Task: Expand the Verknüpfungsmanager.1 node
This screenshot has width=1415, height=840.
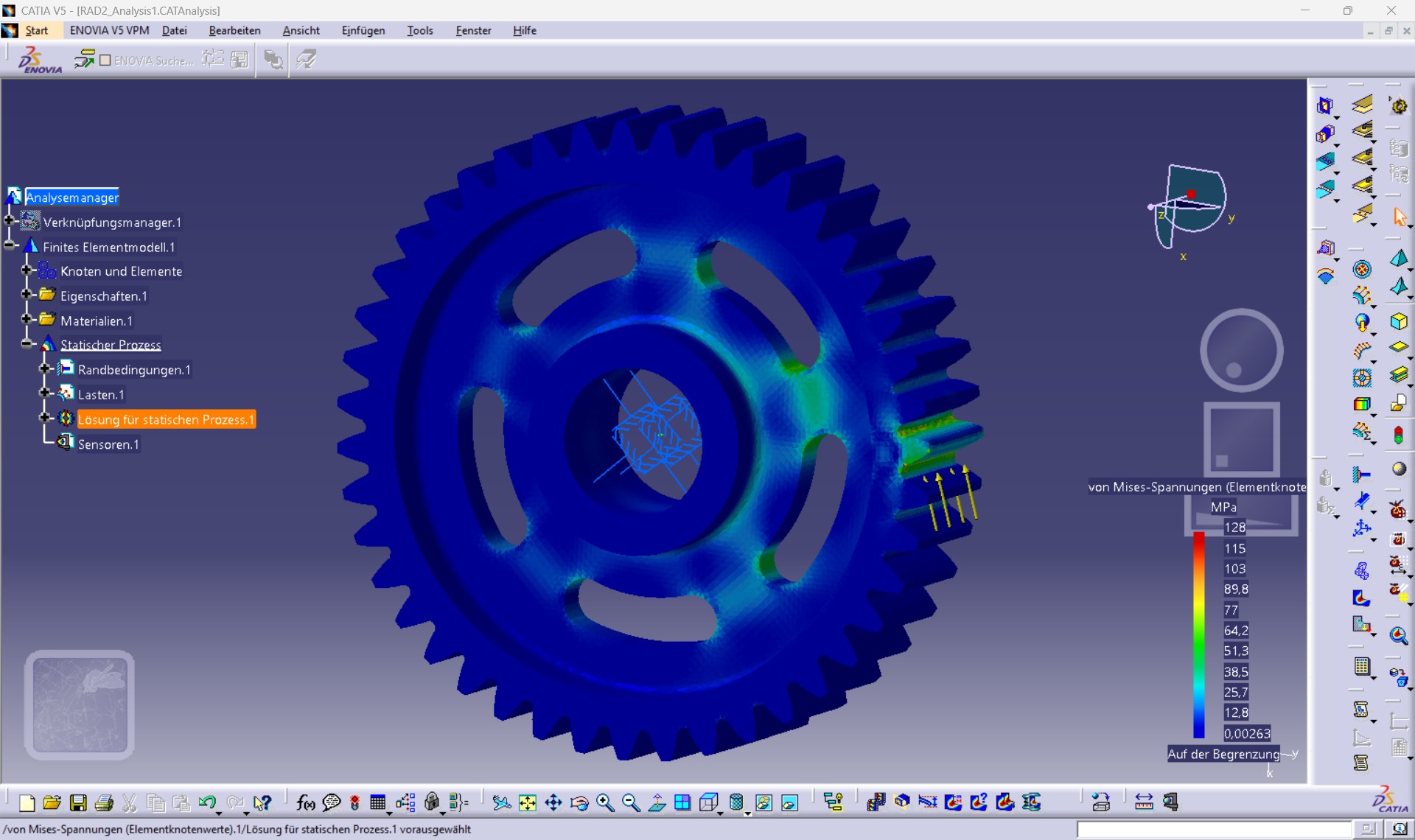Action: tap(9, 220)
